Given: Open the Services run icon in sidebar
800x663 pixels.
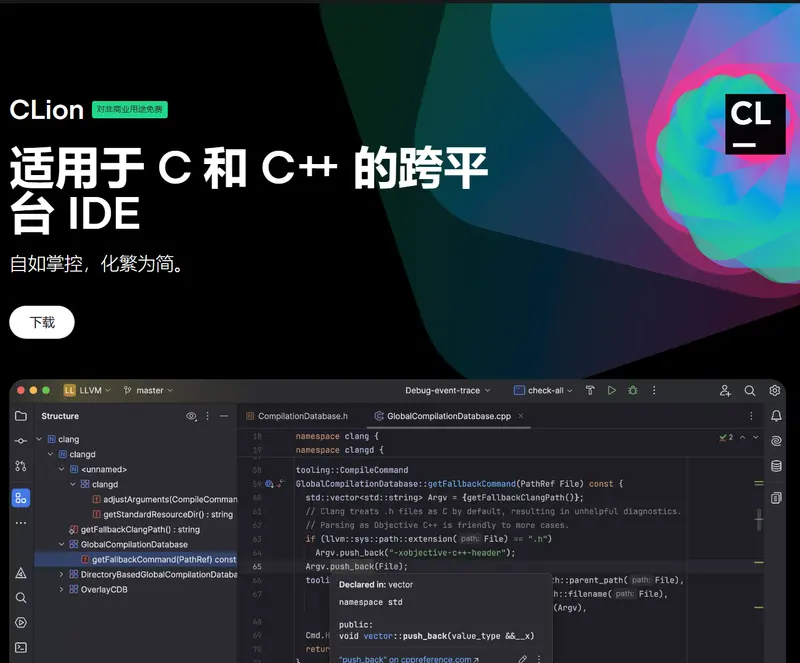Looking at the screenshot, I should (21, 622).
